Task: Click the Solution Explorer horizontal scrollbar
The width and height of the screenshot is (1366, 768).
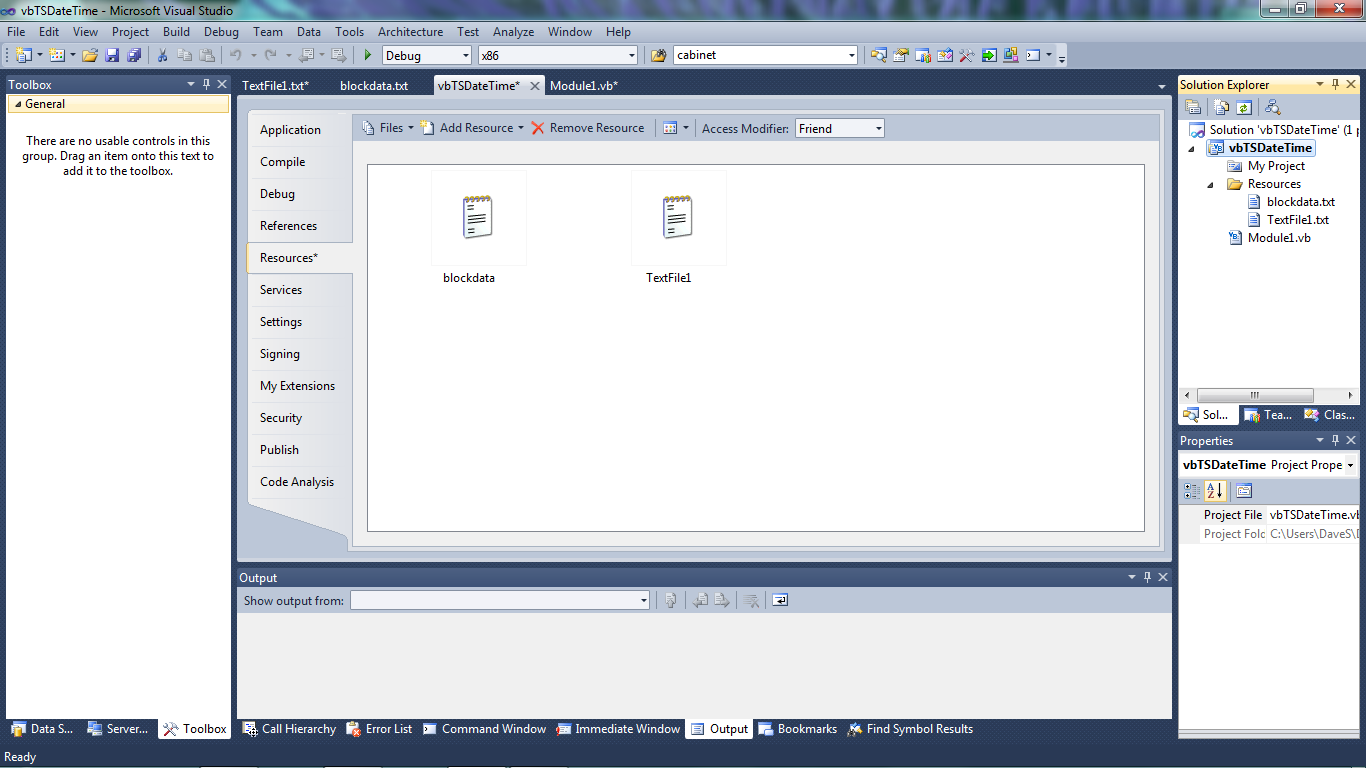Action: pyautogui.click(x=1255, y=395)
